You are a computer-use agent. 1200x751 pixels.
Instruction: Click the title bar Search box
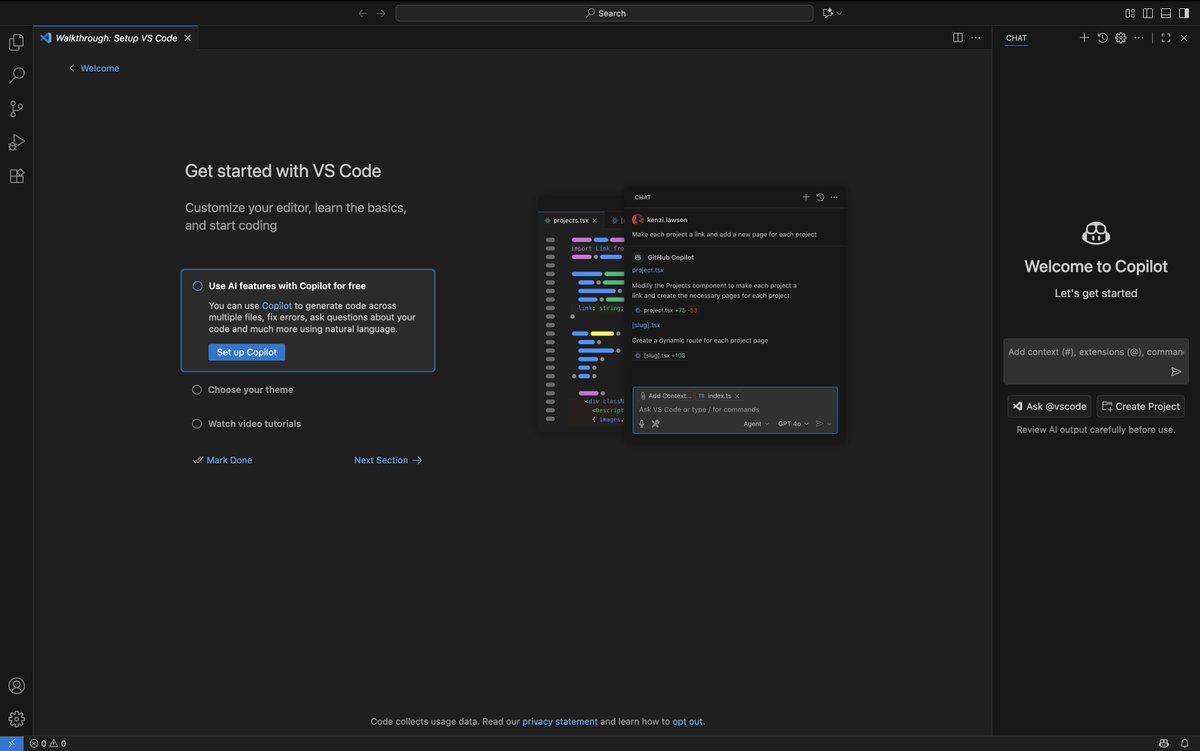point(605,13)
